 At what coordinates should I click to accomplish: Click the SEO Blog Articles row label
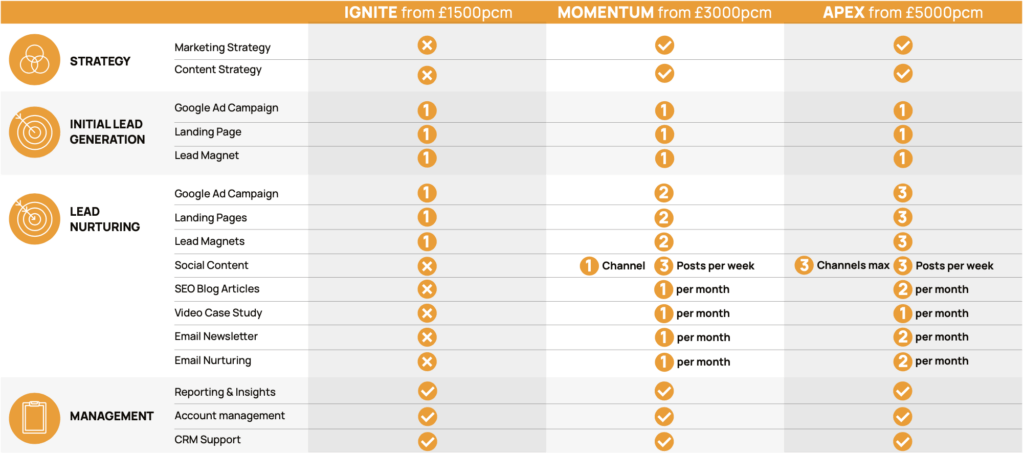[217, 289]
